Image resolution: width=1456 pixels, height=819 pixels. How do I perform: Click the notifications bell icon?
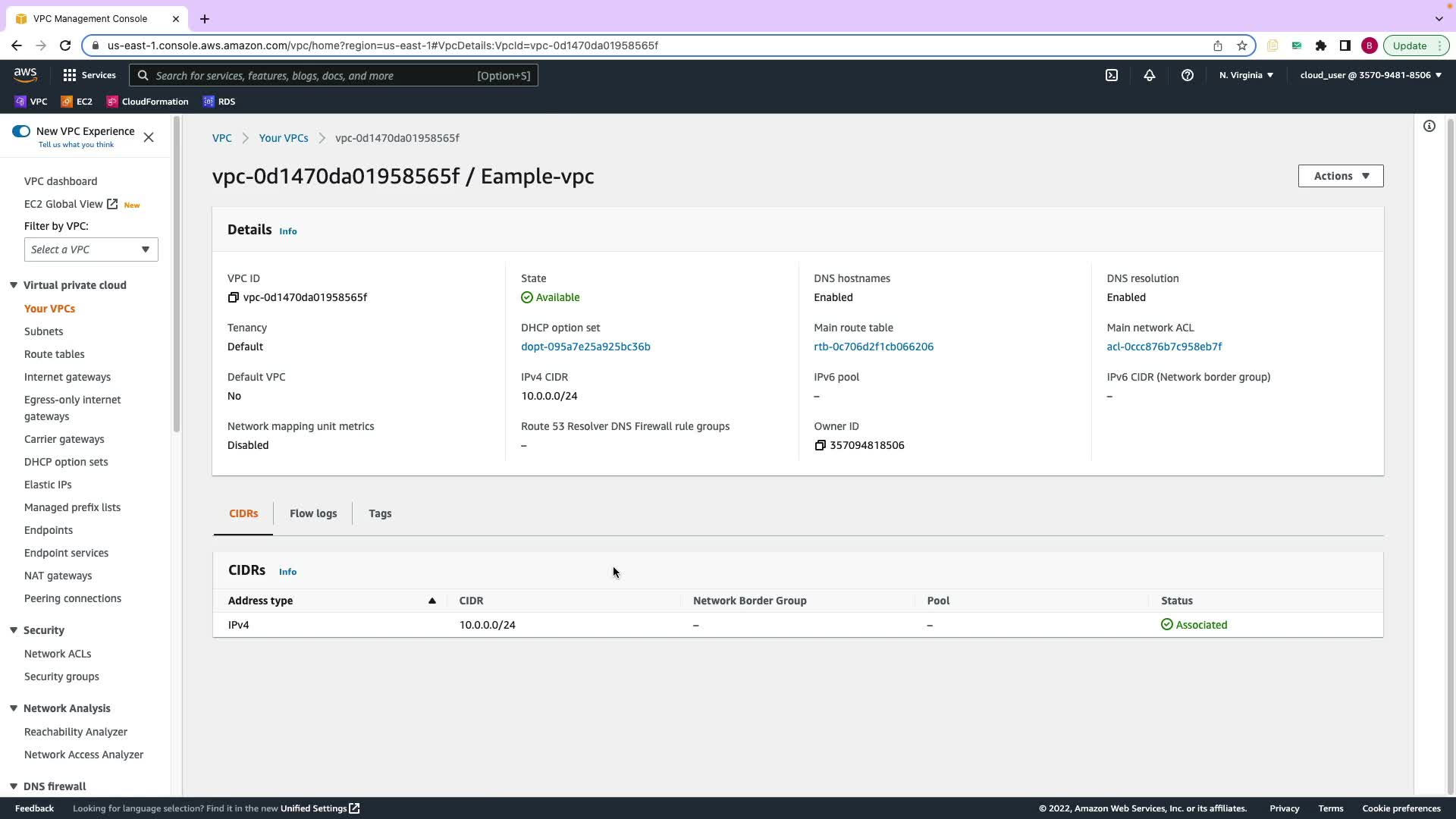click(x=1150, y=75)
